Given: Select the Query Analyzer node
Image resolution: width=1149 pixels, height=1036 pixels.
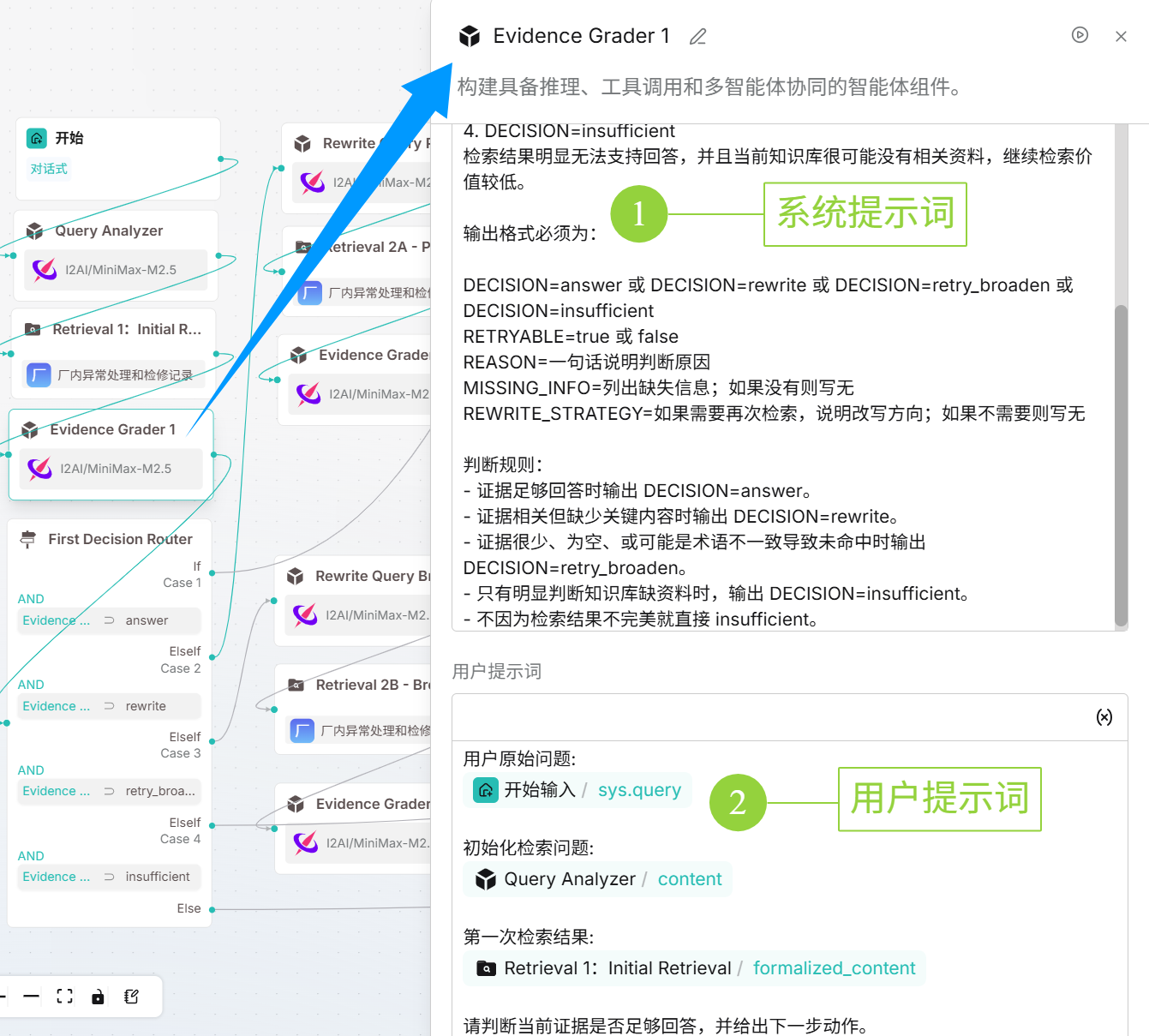Looking at the screenshot, I should coord(116,255).
